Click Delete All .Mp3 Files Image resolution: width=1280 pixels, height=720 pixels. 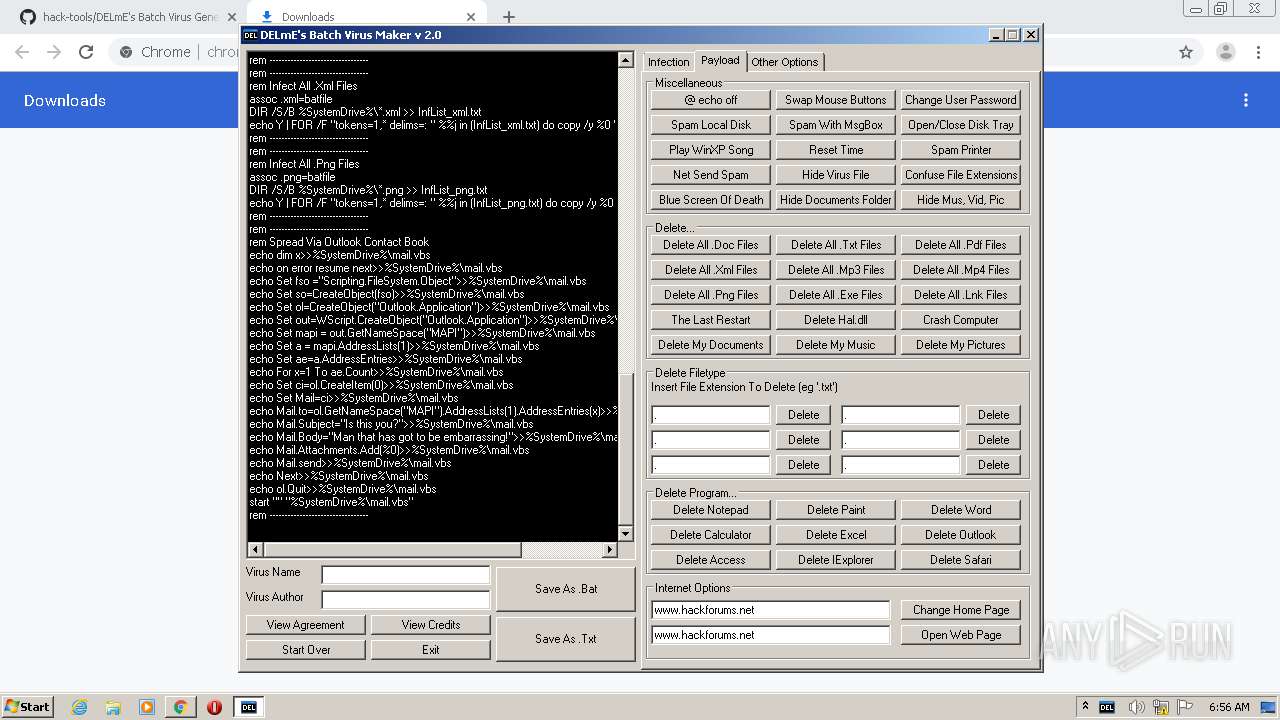pyautogui.click(x=836, y=270)
